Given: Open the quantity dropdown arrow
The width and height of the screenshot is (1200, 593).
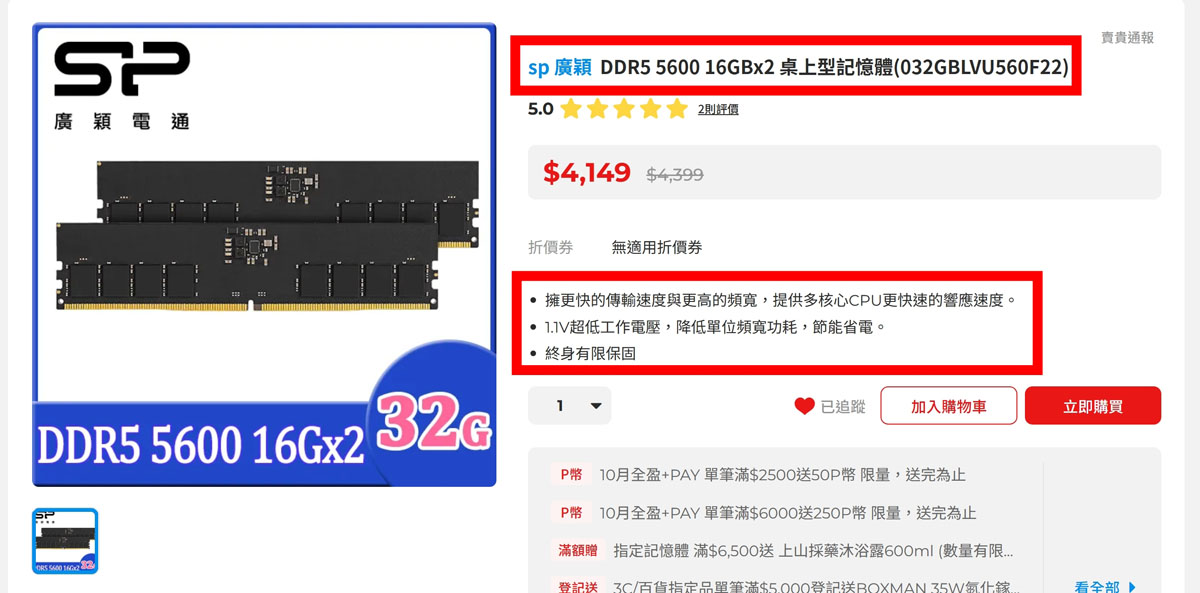Looking at the screenshot, I should 596,406.
